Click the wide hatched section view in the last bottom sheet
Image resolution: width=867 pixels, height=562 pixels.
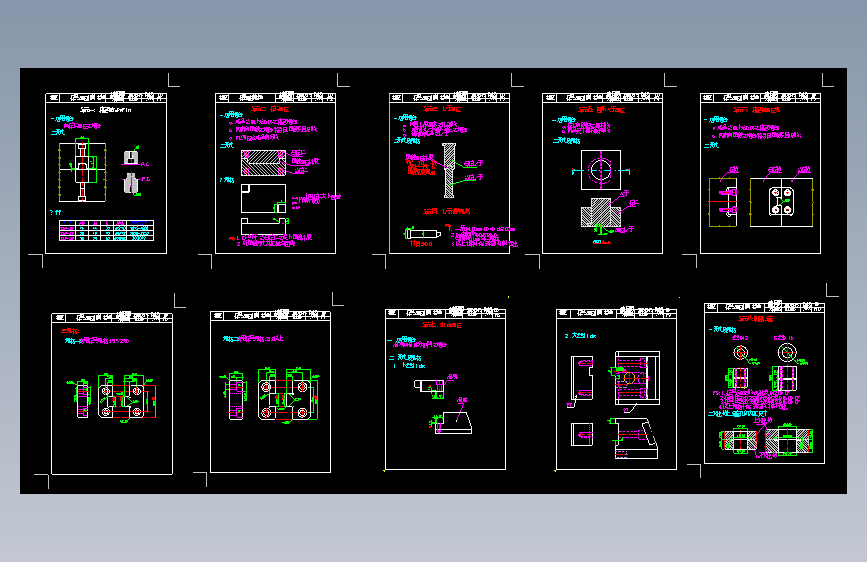coord(766,440)
